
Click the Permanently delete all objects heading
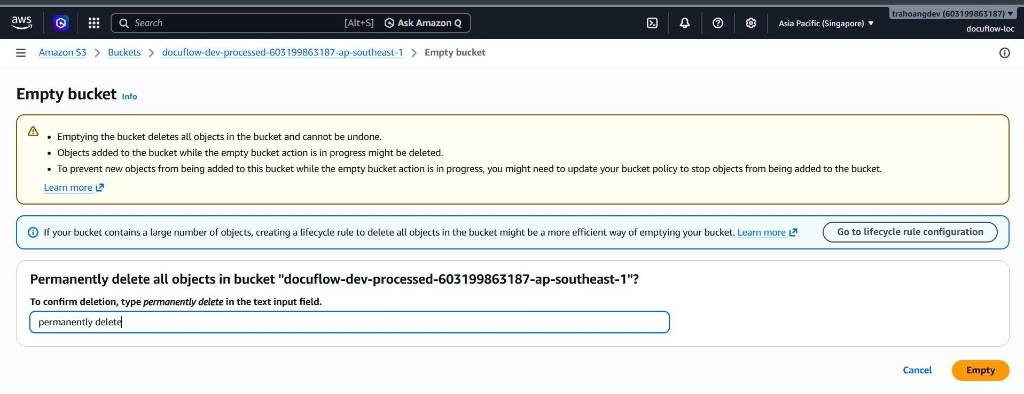334,280
